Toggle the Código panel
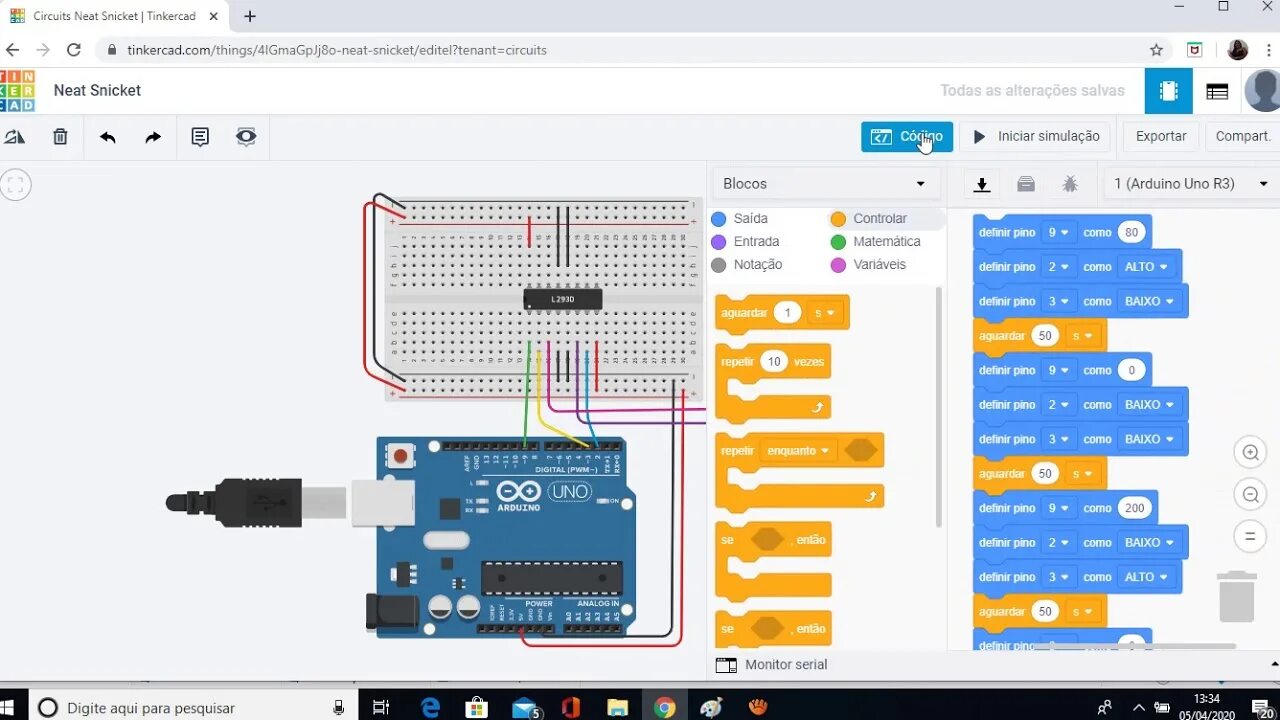This screenshot has width=1280, height=720. pyautogui.click(x=907, y=137)
